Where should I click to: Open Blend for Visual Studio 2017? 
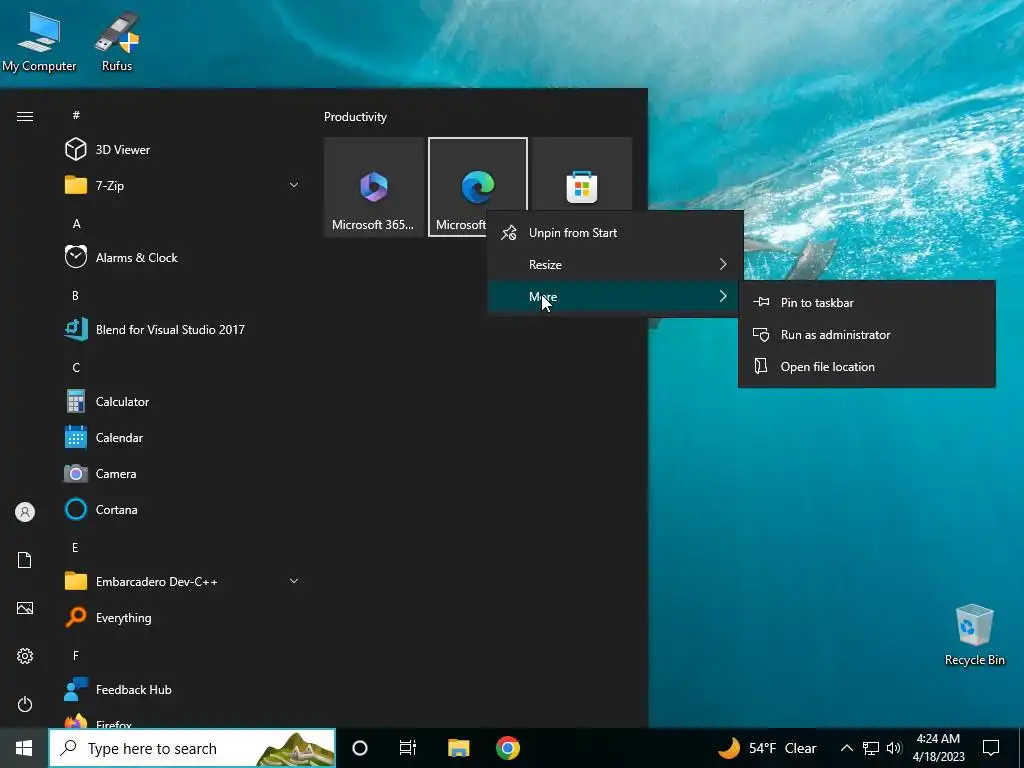click(183, 329)
